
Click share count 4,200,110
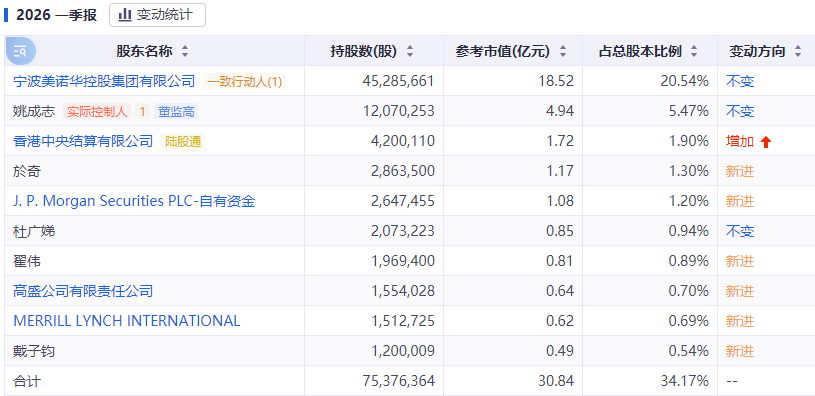click(x=403, y=141)
